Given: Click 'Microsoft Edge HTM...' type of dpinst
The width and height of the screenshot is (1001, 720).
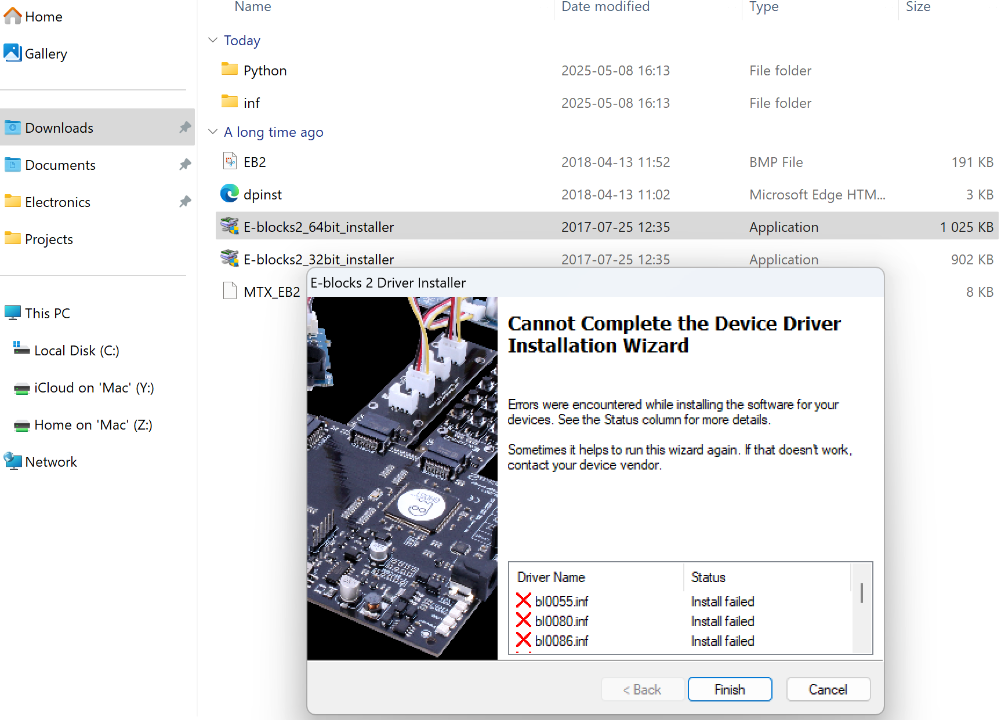Looking at the screenshot, I should 817,195.
